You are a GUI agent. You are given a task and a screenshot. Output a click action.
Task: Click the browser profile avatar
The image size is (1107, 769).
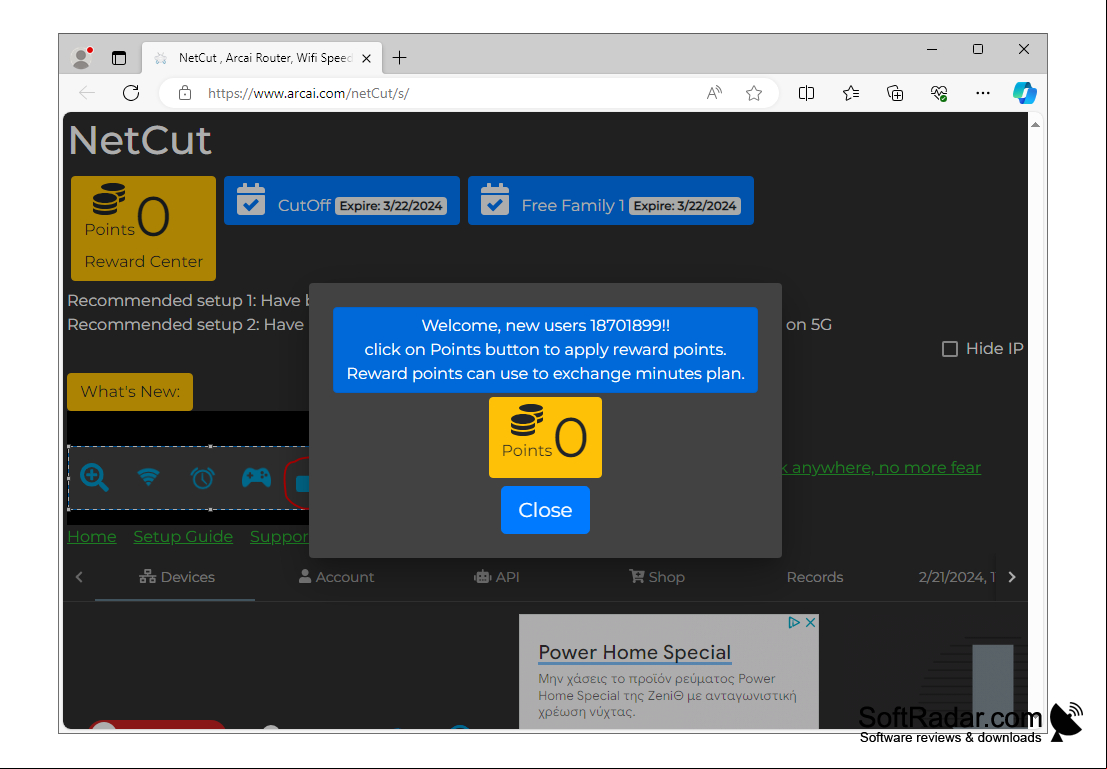point(82,58)
